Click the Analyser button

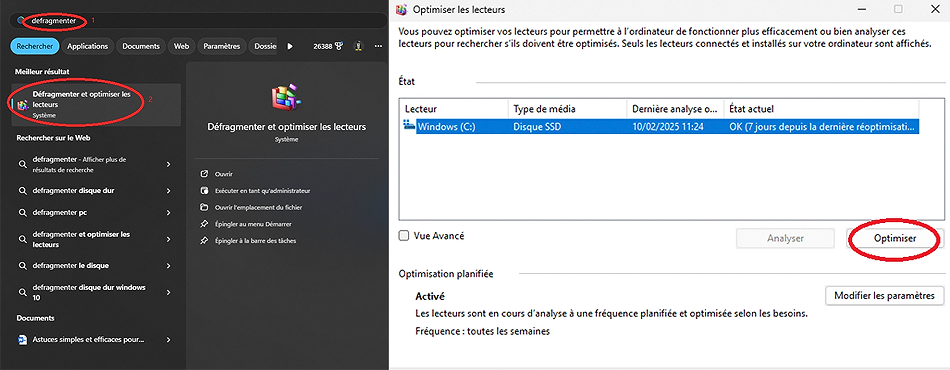(x=785, y=239)
